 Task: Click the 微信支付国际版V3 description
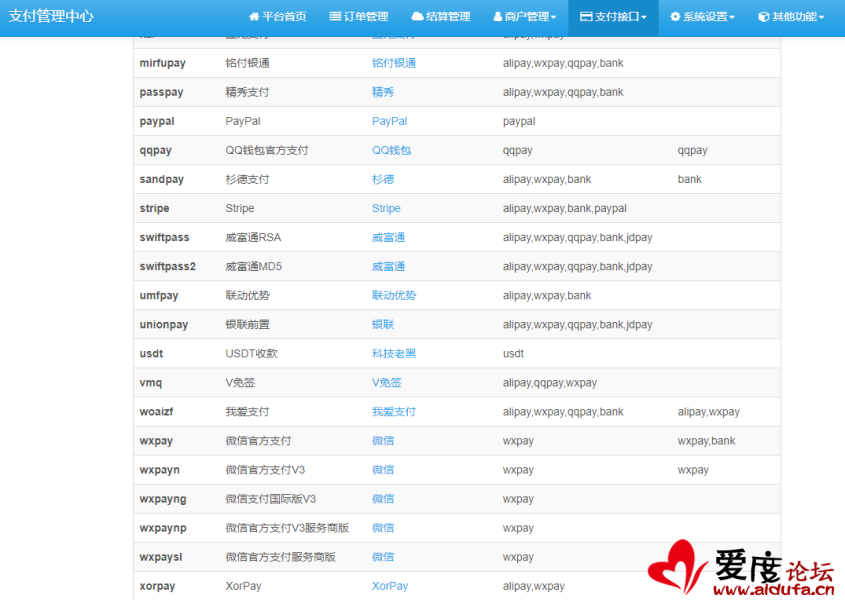pyautogui.click(x=271, y=500)
